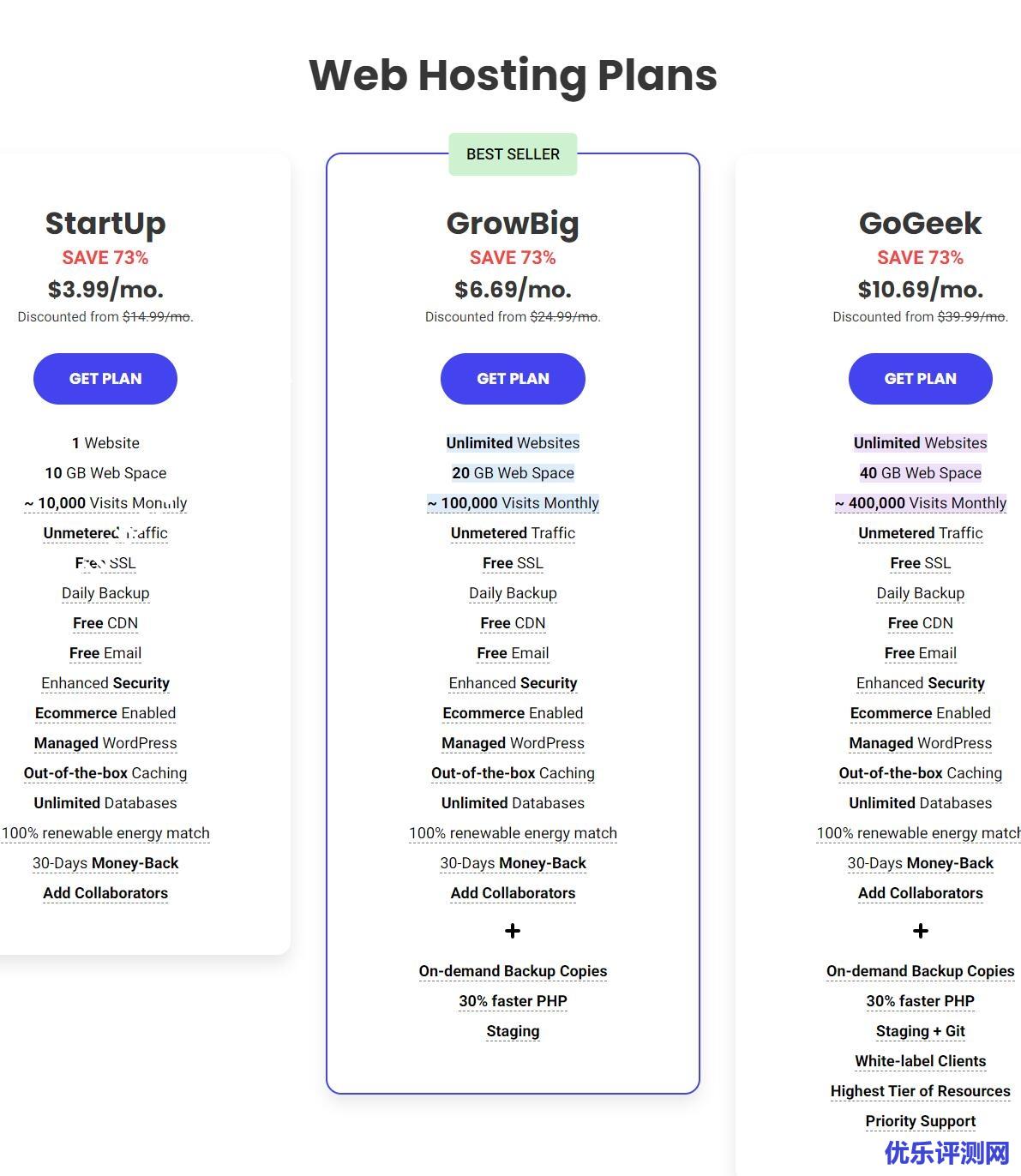Screen dimensions: 1021x1176
Task: Click GET PLAN button under StartUp
Action: click(x=105, y=379)
